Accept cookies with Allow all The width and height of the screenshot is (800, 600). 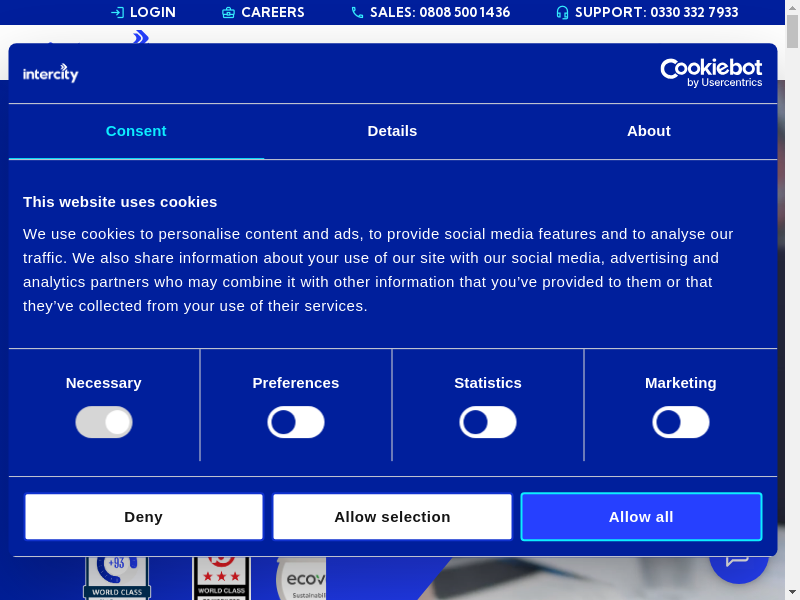pos(641,517)
